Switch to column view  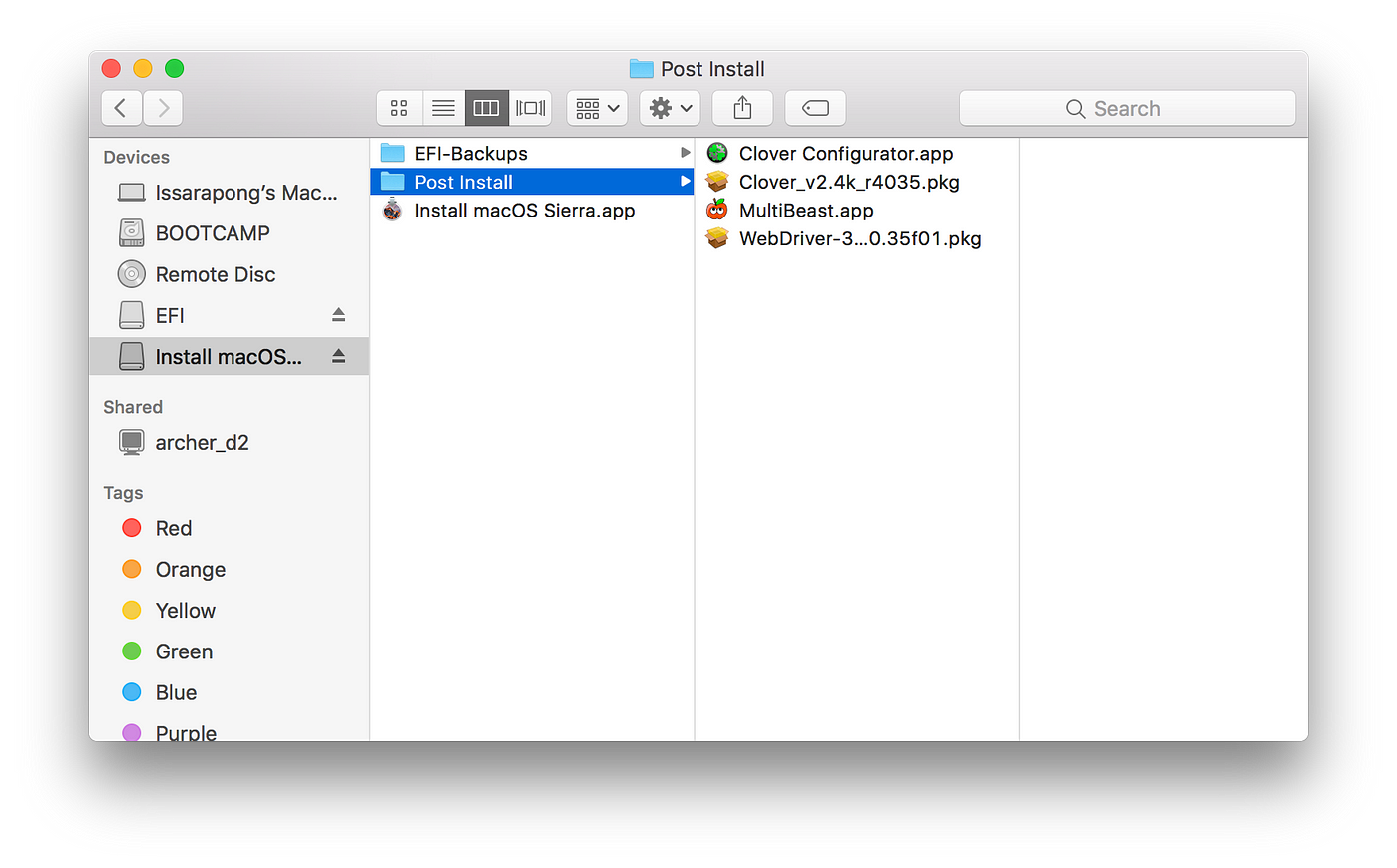click(x=486, y=108)
